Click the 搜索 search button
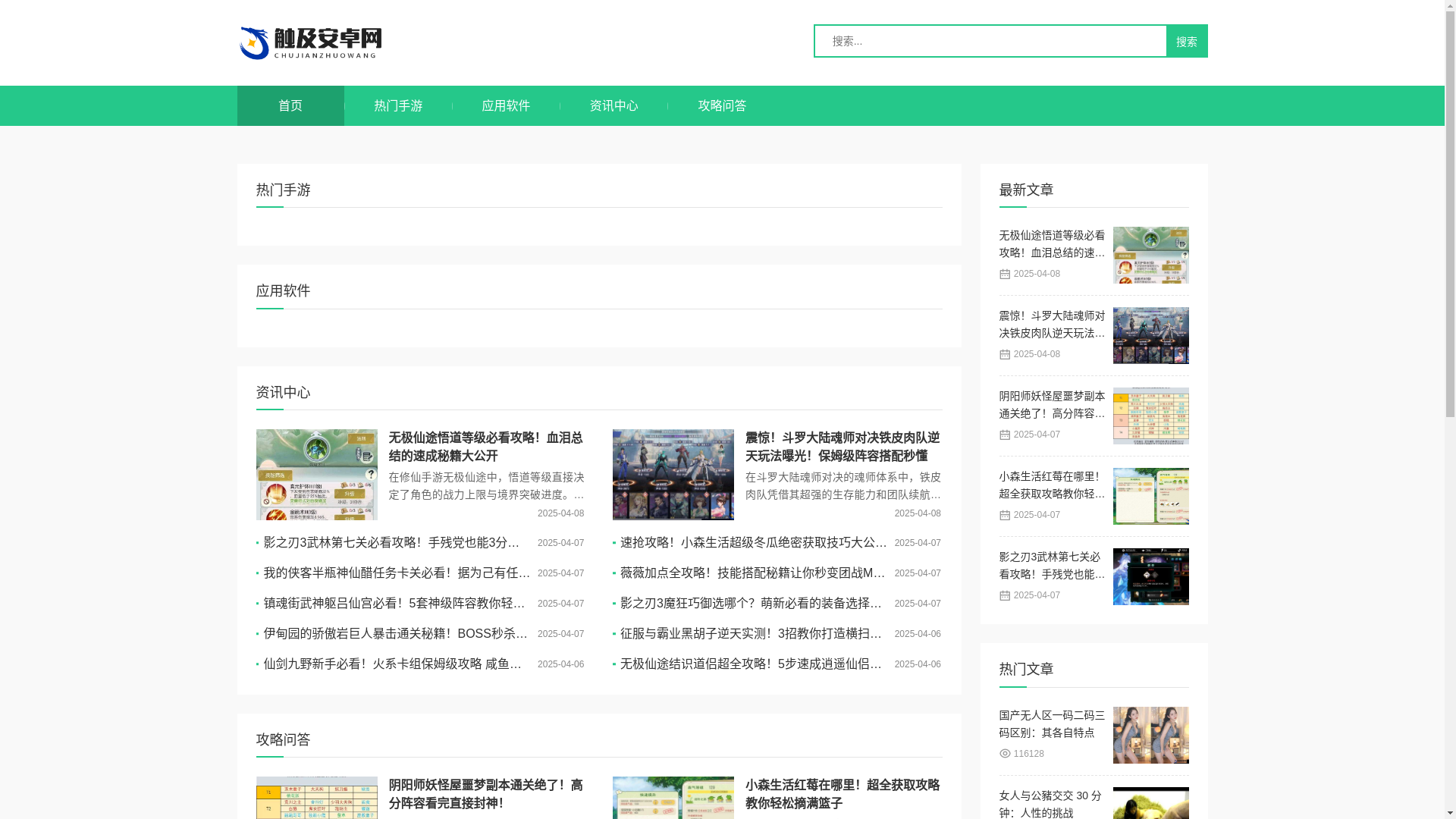Viewport: 1456px width, 819px height. click(1187, 41)
